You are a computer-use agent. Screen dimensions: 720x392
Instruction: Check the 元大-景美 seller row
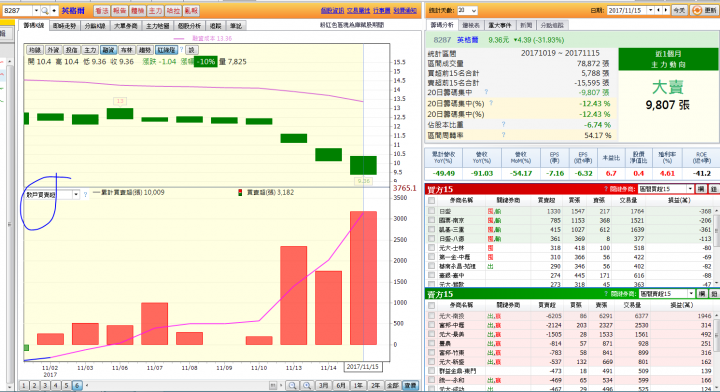431,334
